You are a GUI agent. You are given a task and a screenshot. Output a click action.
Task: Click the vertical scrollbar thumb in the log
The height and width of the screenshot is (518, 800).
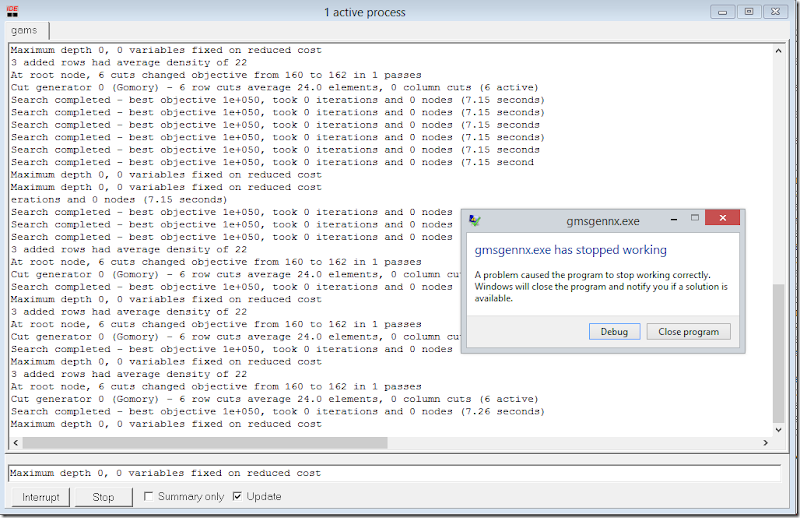click(x=778, y=353)
